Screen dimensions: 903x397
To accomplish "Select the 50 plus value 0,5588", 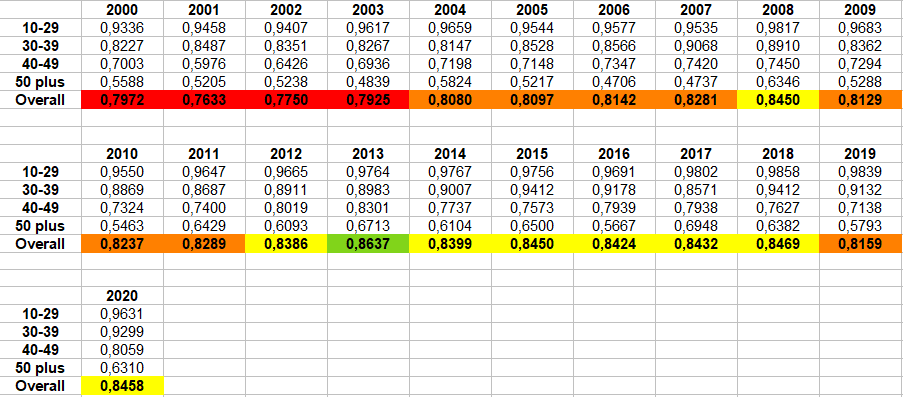I will 122,82.
